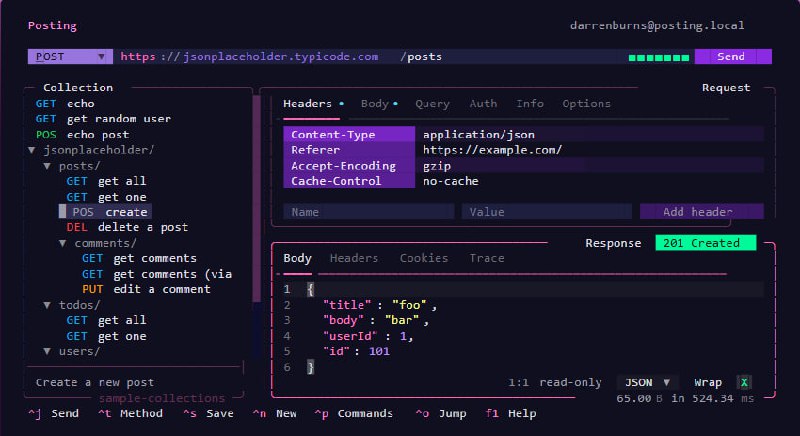Collapse the comments/ folder
This screenshot has width=800, height=436.
pos(62,243)
